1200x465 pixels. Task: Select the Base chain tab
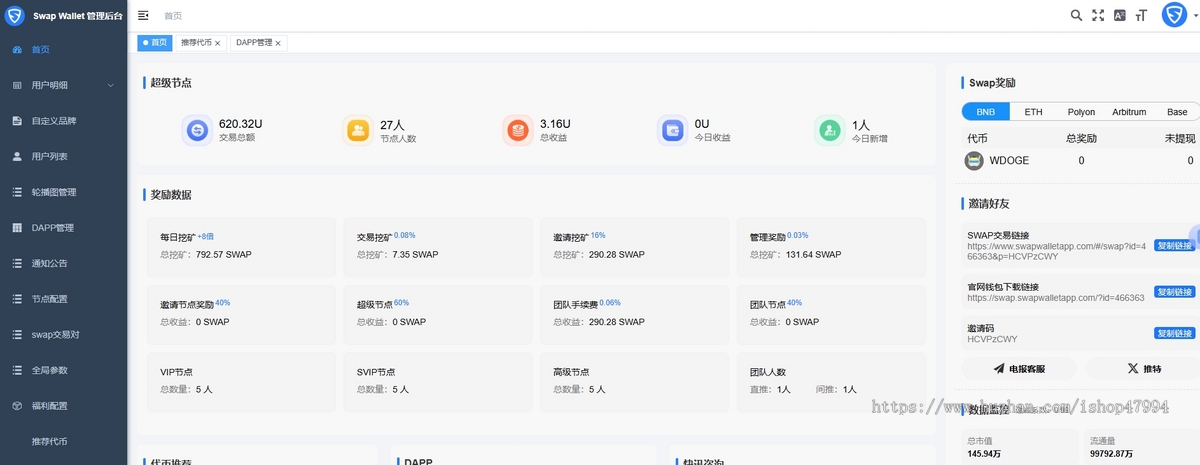1177,112
